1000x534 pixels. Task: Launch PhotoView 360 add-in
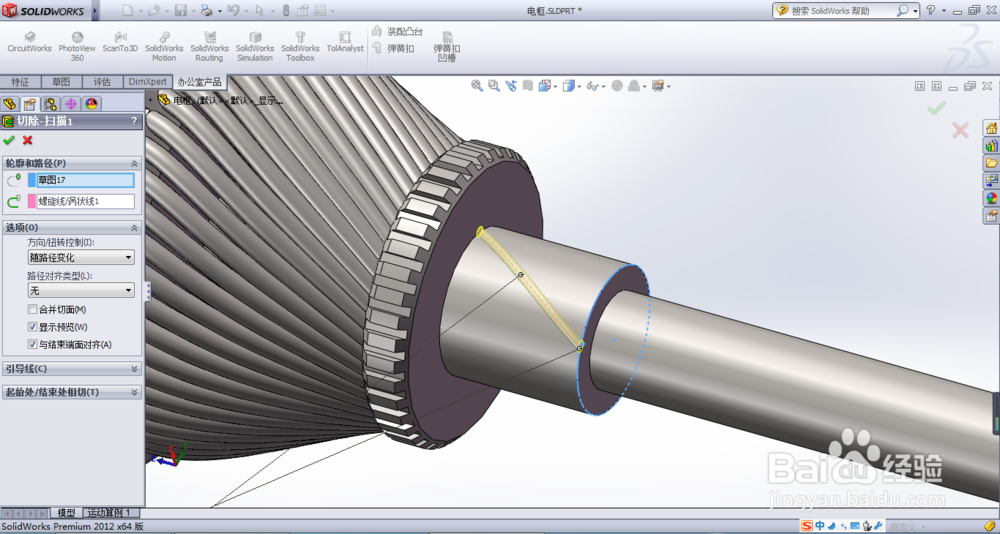[77, 47]
